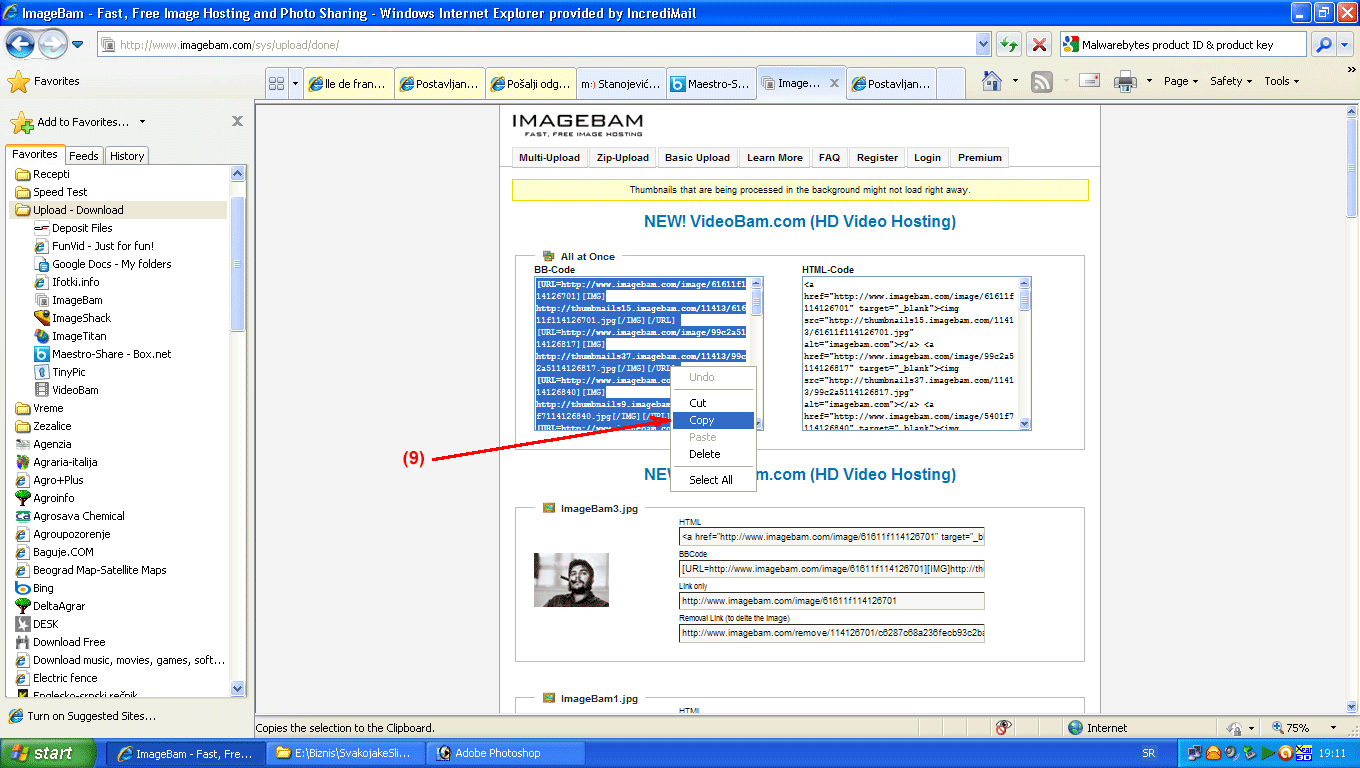The width and height of the screenshot is (1360, 768).
Task: Click the Register site tab
Action: (x=877, y=158)
